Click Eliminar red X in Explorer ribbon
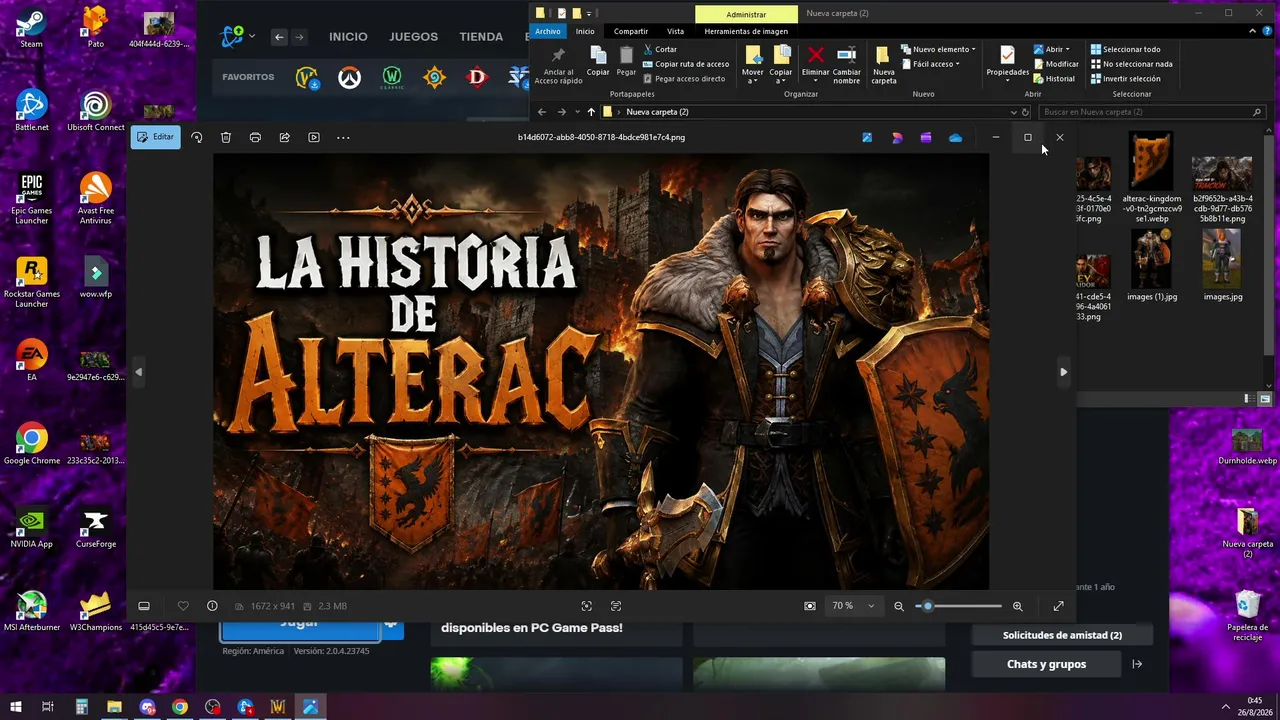1280x720 pixels. 816,63
